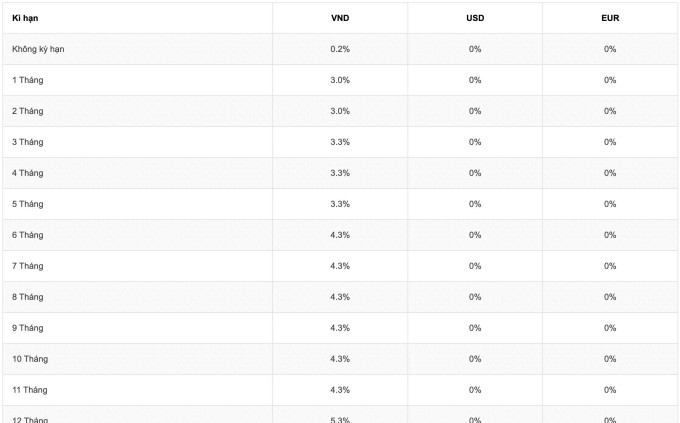Click the EUR column header
Image resolution: width=680 pixels, height=423 pixels.
[x=610, y=18]
